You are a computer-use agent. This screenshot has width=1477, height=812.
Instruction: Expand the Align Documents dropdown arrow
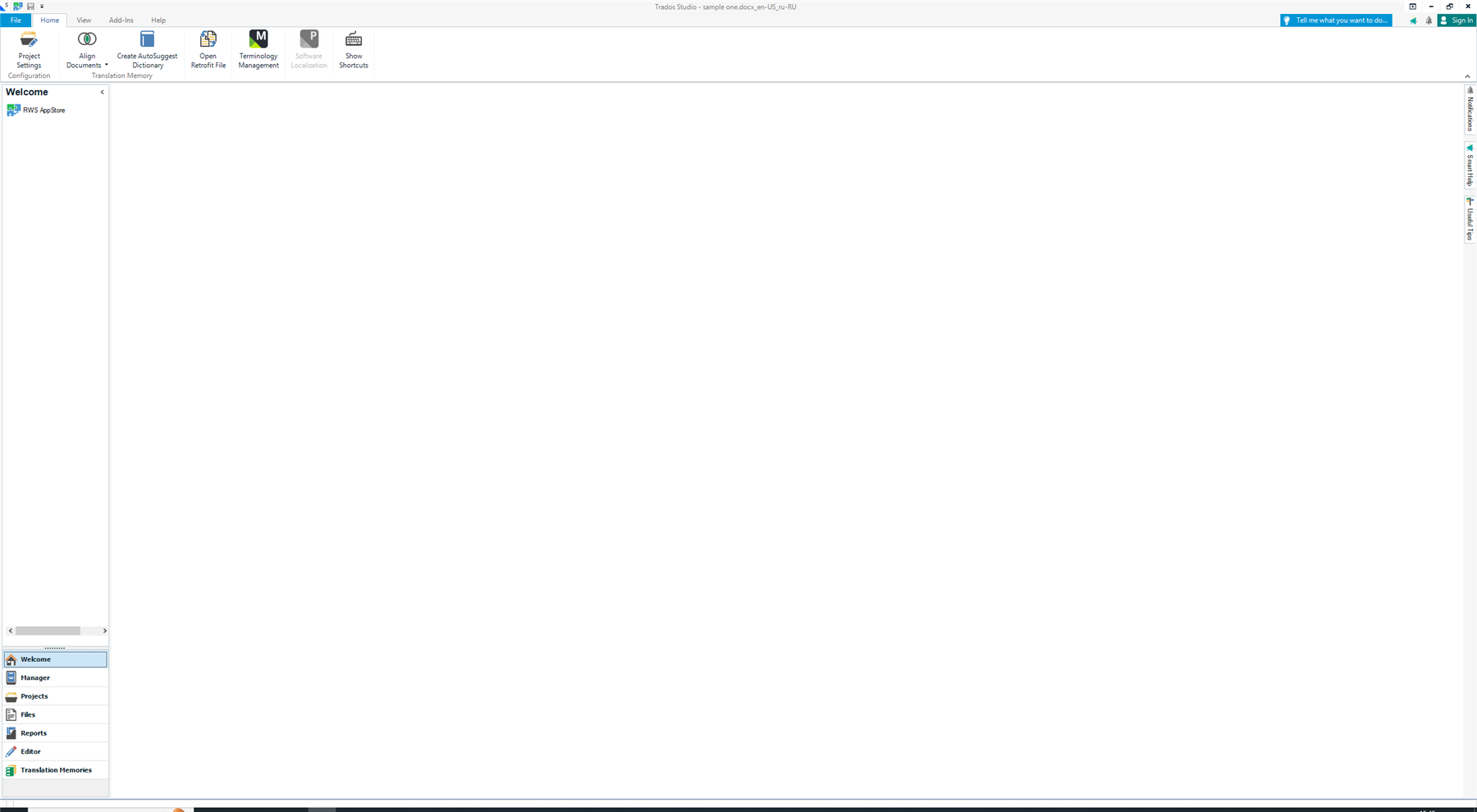[106, 65]
